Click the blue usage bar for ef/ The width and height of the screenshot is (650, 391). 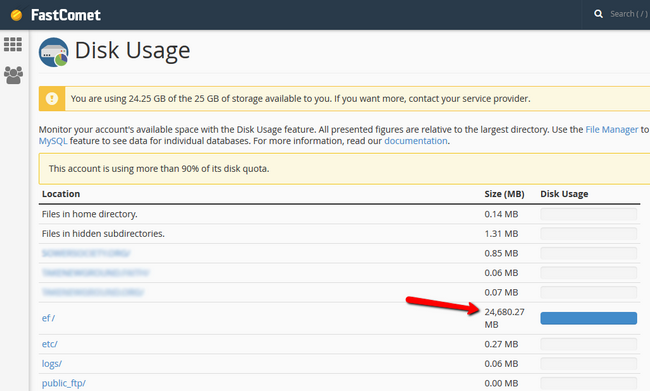589,318
